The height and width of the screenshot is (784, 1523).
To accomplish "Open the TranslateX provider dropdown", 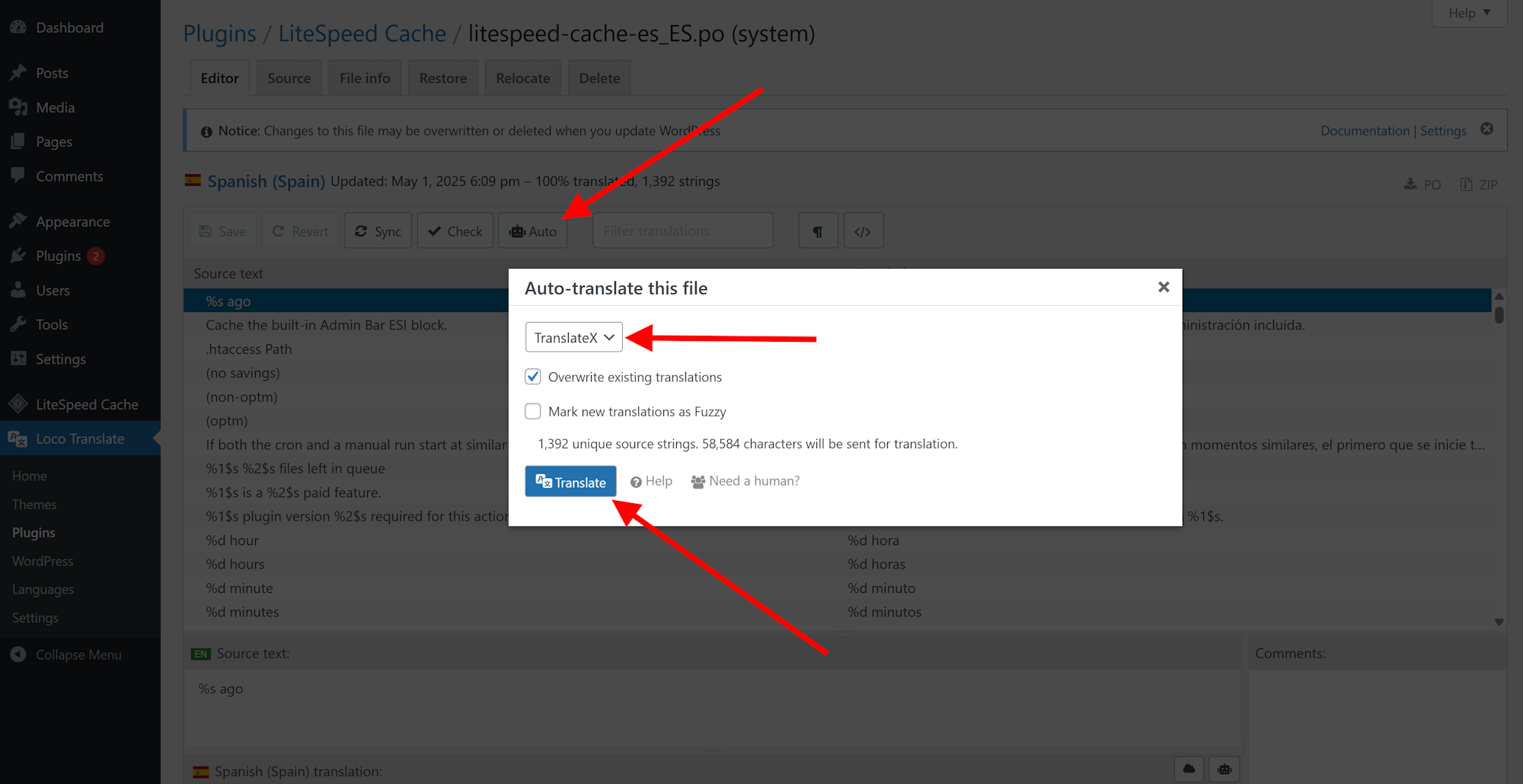I will pos(574,337).
